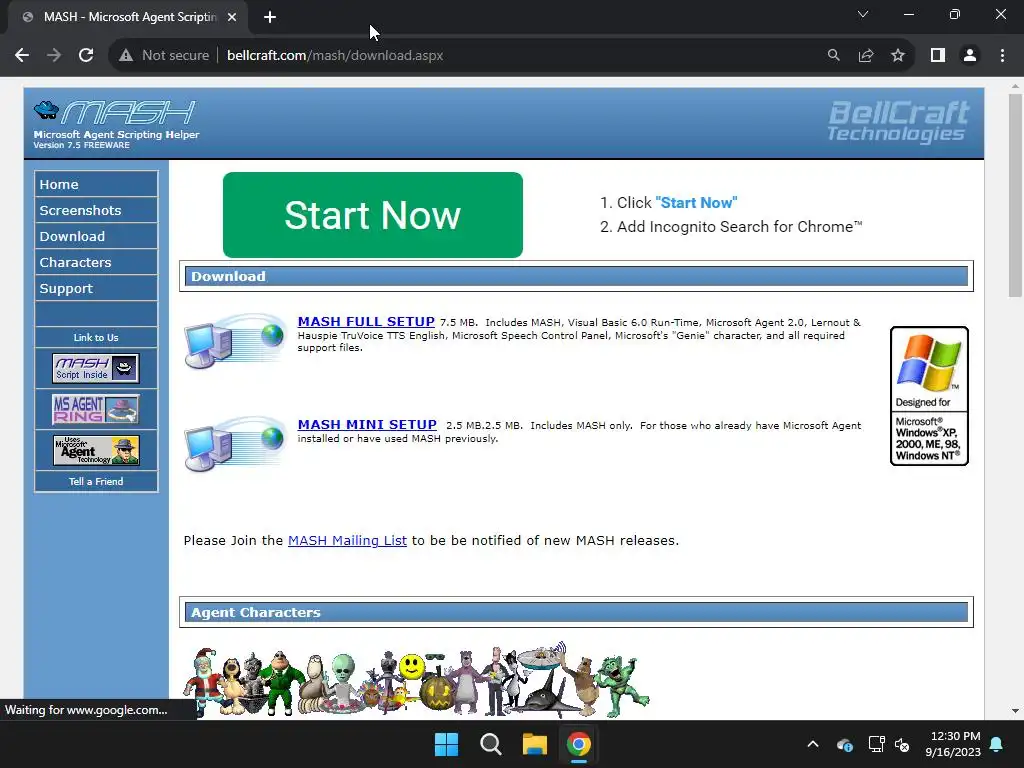Screen dimensions: 1024x768
Task: Click the computer icon beside MASH FULL SETUP
Action: tap(235, 340)
